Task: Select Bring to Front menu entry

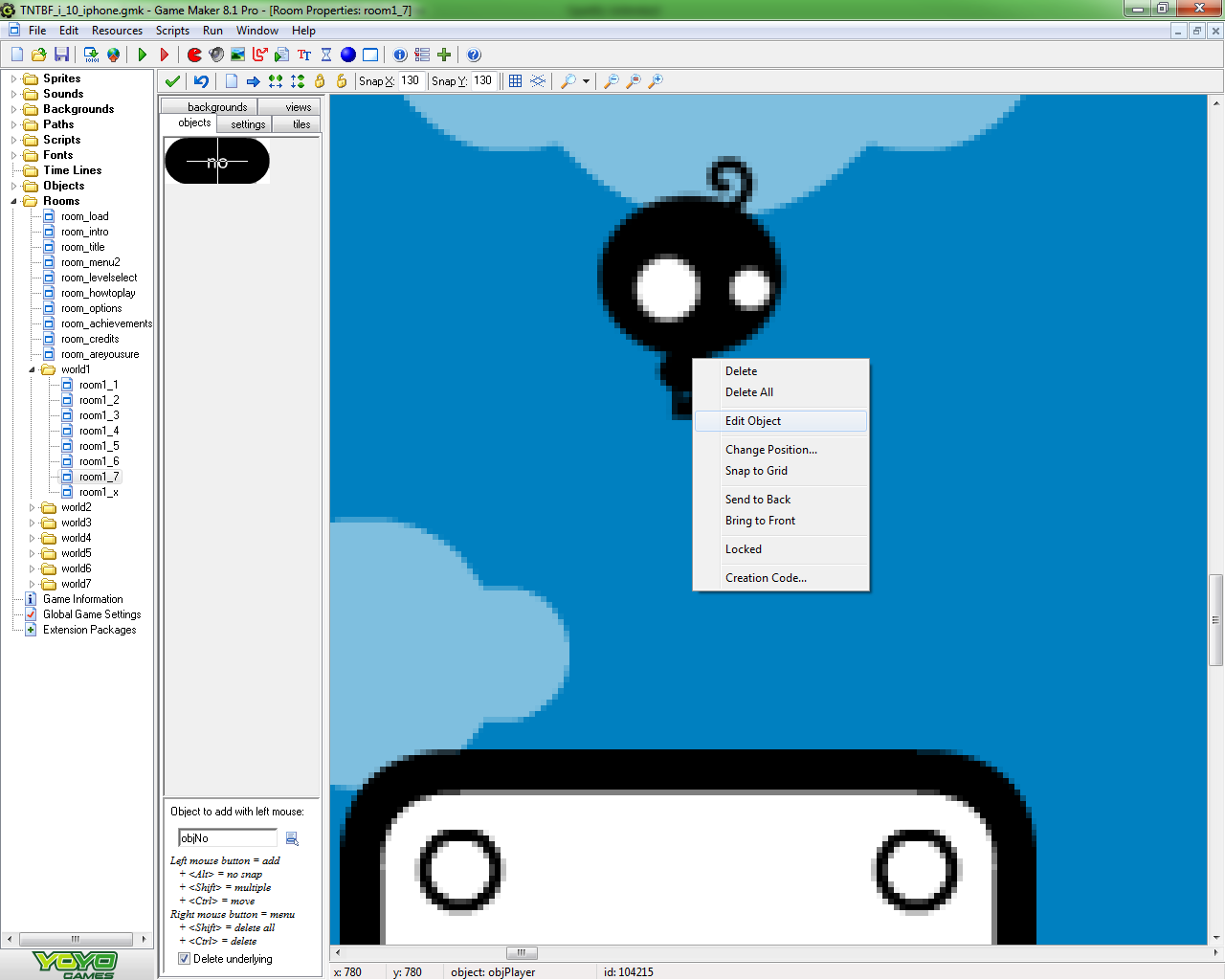Action: pyautogui.click(x=781, y=521)
